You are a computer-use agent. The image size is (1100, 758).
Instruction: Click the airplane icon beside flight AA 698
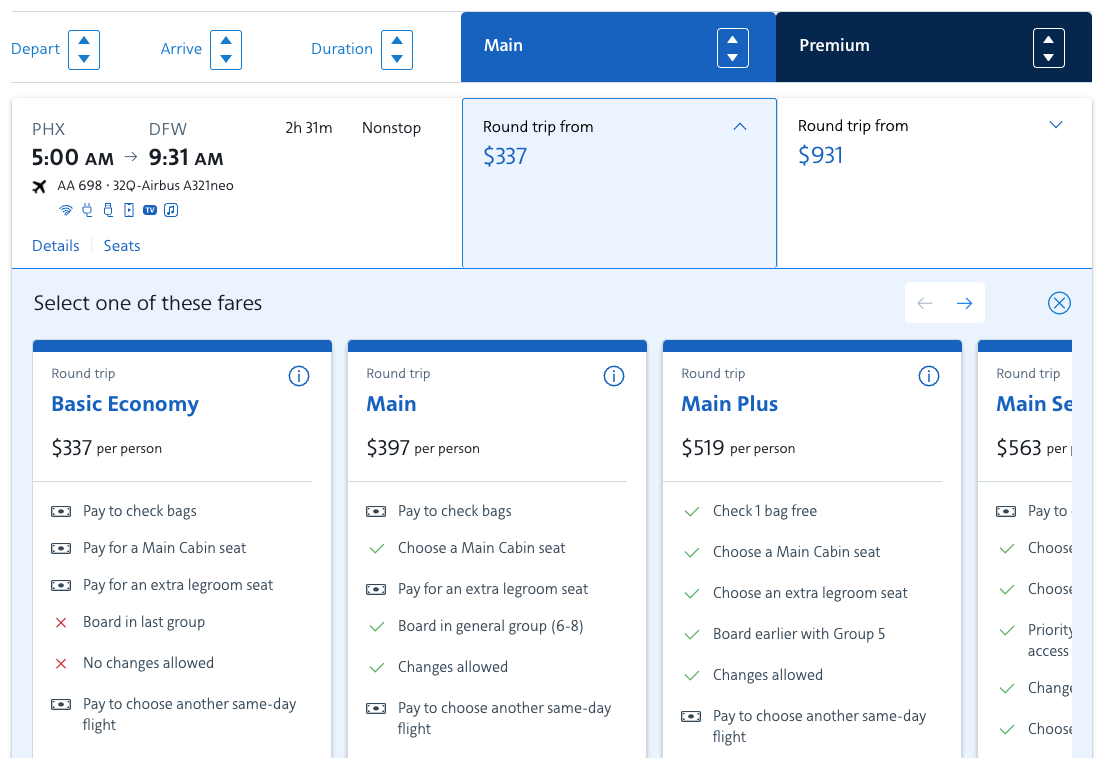[40, 187]
